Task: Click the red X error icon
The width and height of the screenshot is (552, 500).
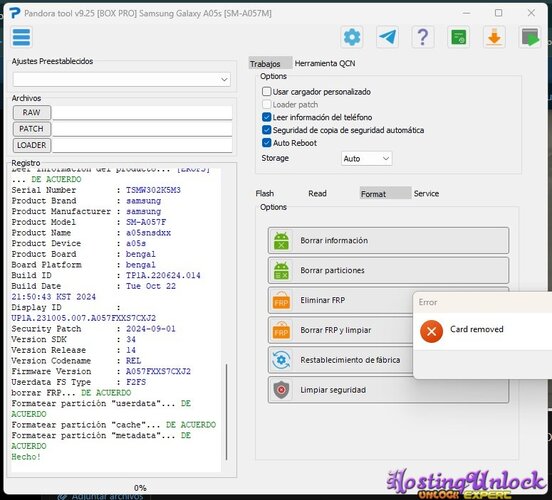Action: (x=431, y=331)
